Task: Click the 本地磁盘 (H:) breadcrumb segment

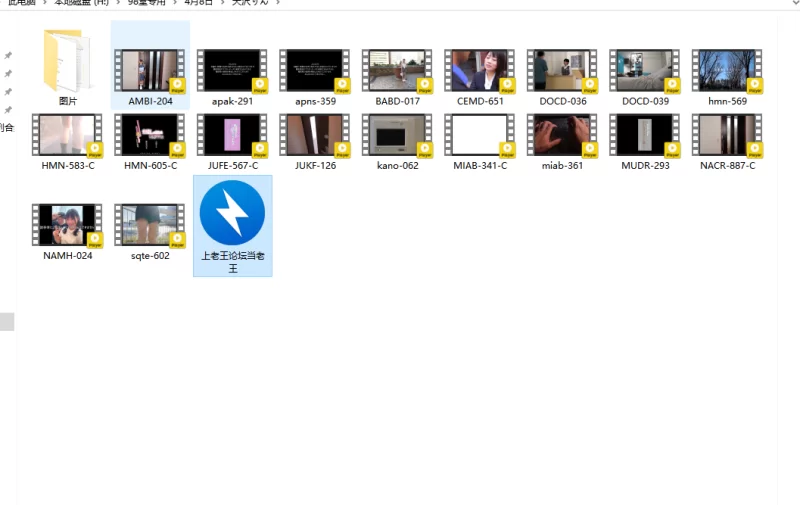Action: tap(80, 3)
